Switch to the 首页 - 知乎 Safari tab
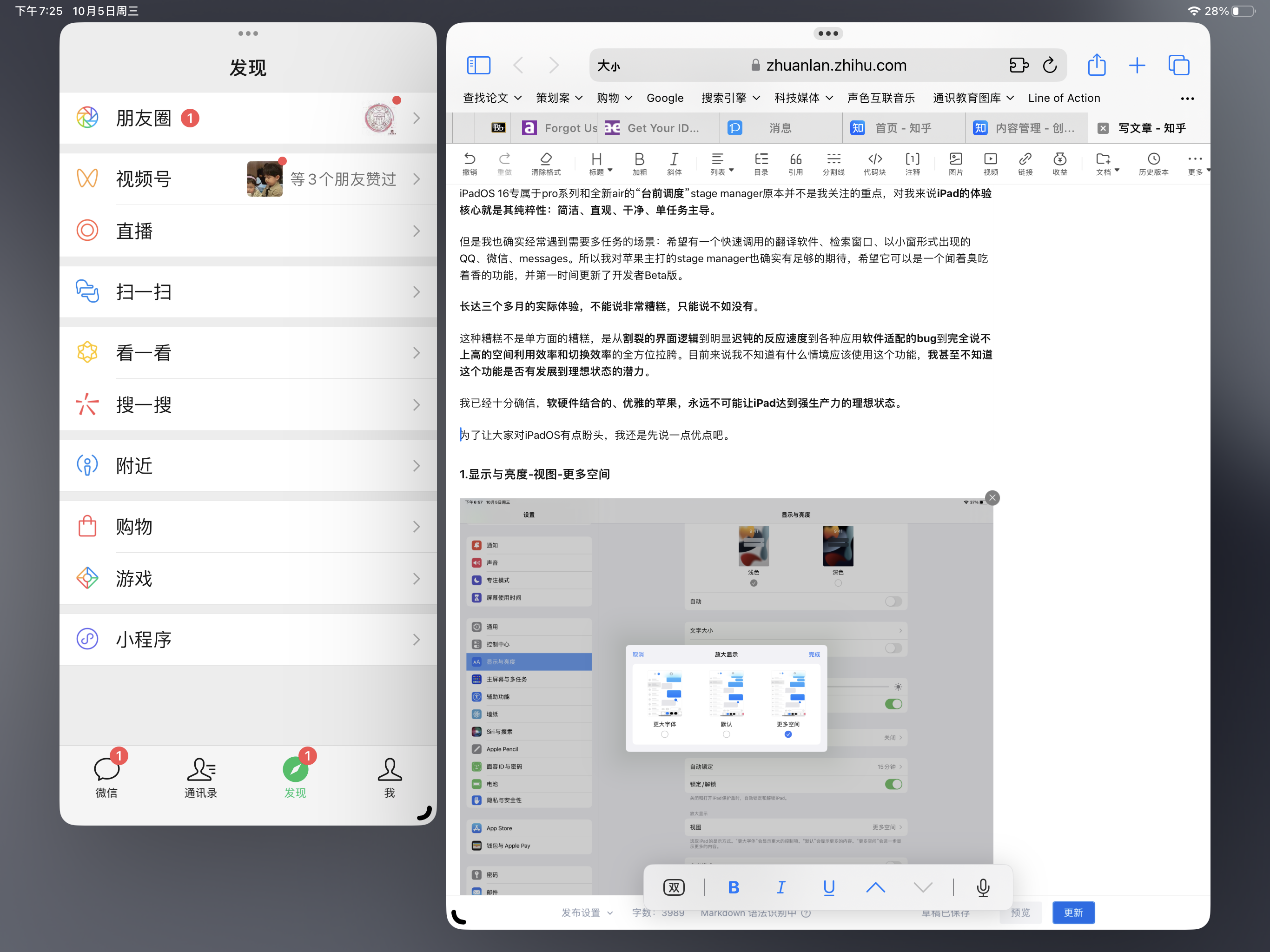 point(903,127)
